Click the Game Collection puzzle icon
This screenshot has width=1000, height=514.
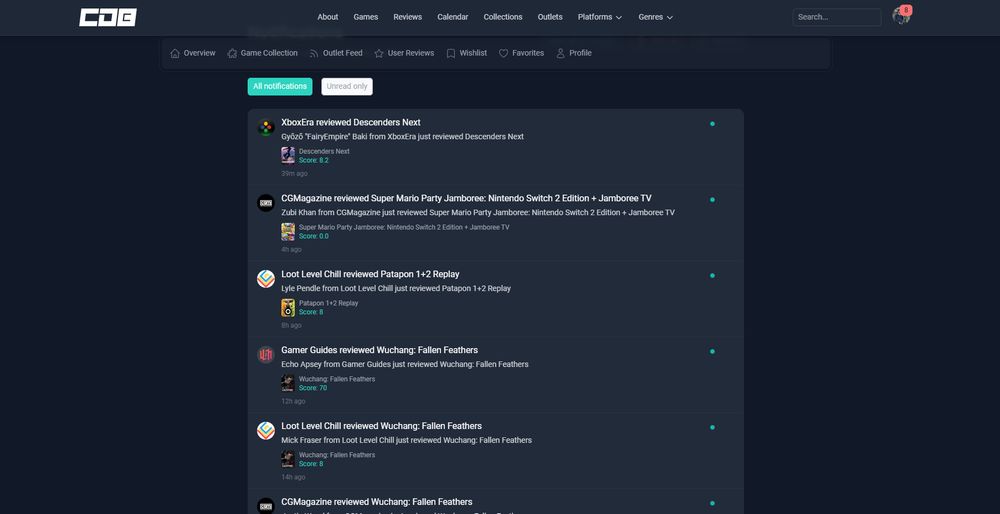(x=232, y=54)
